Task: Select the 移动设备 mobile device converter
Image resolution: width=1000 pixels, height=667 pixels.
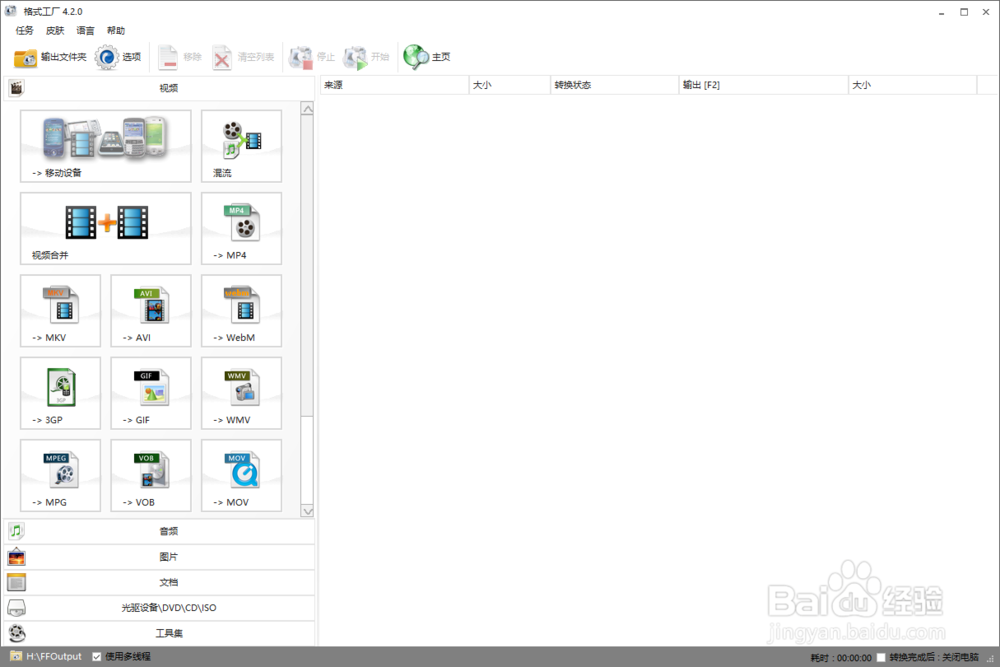Action: 105,146
